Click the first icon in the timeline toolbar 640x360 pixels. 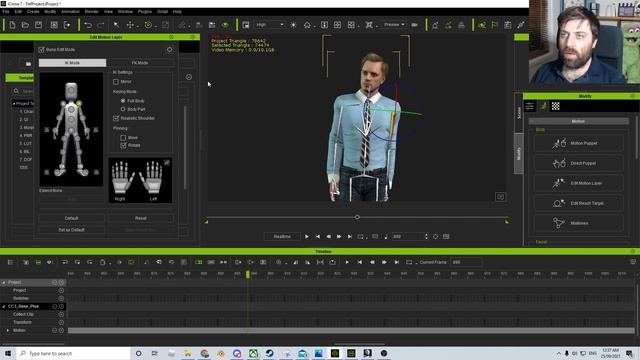pos(11,262)
